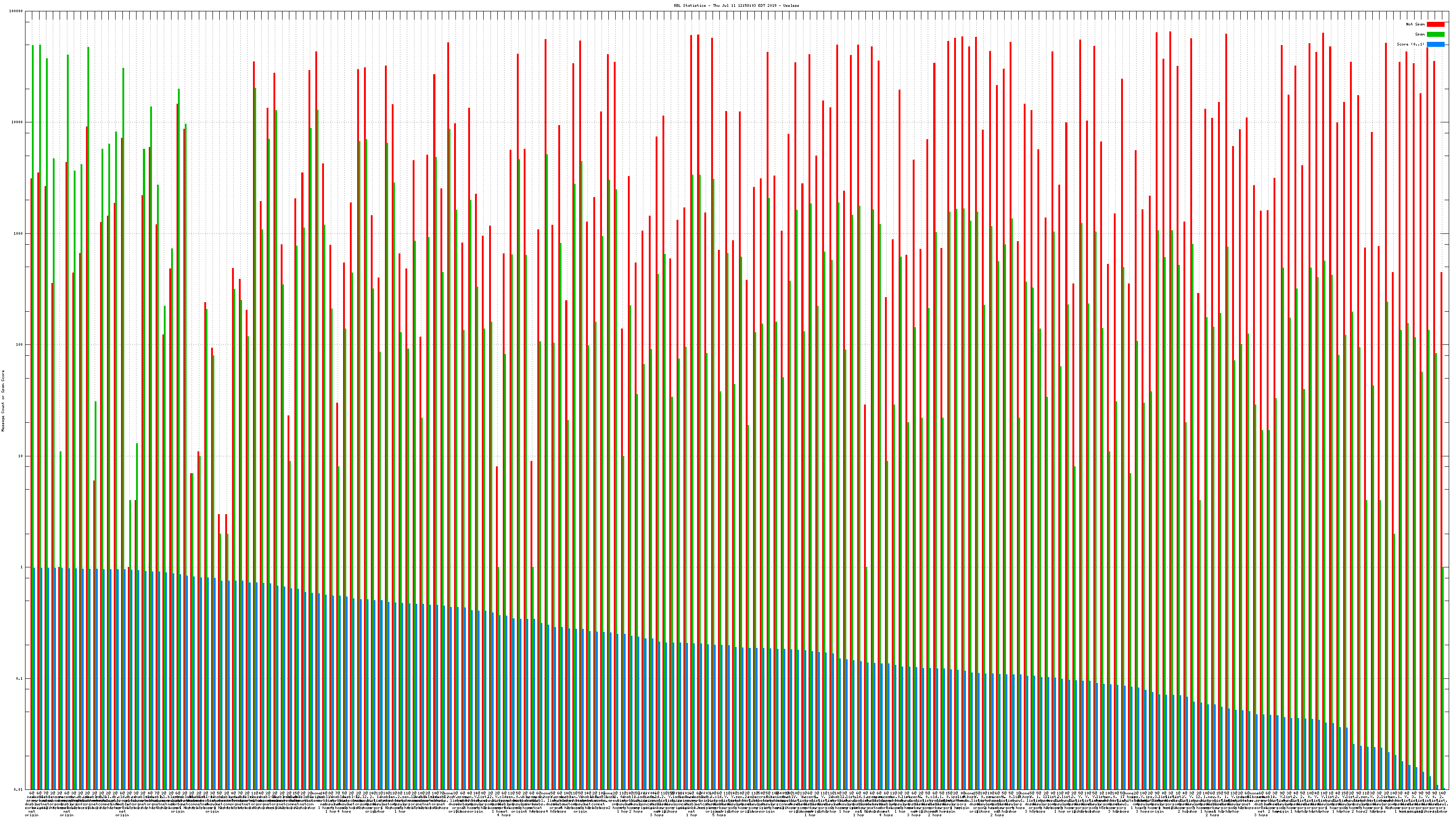Screen dimensions: 1456x819
Task: Select the 'Not Spam' legend label
Action: pyautogui.click(x=1416, y=24)
